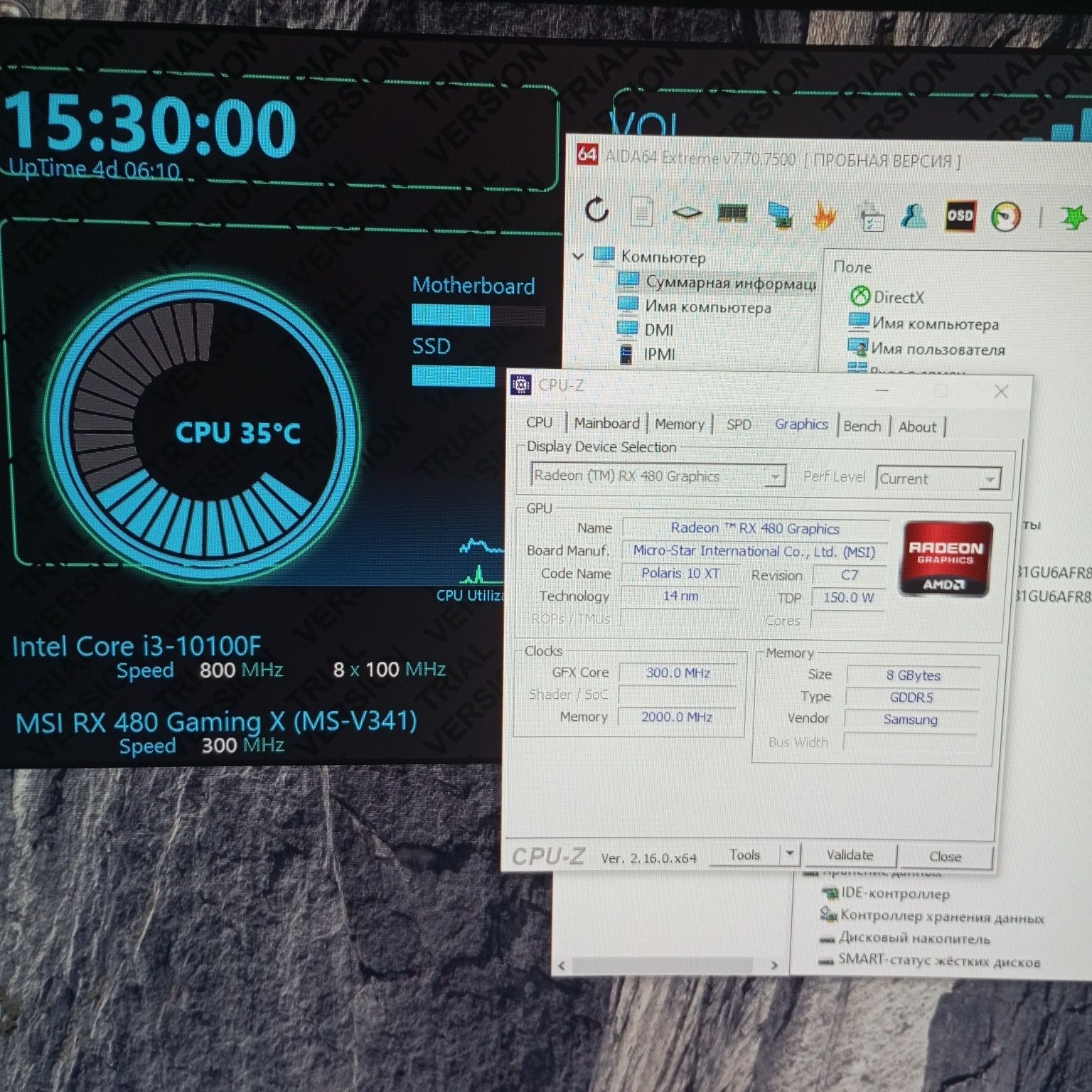Click the DirectX Xbox icon in AIDA64
This screenshot has width=1092, height=1092.
(x=860, y=296)
